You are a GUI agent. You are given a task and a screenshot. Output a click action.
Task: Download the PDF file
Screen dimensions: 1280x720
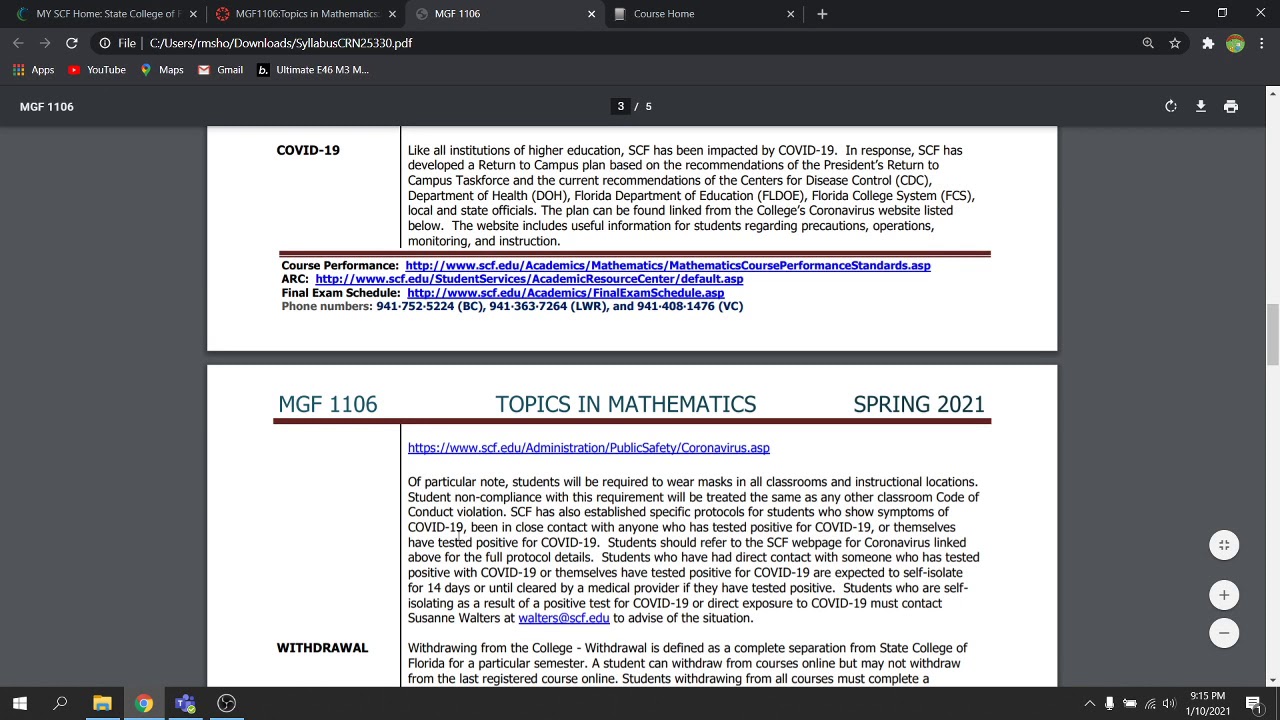1201,106
